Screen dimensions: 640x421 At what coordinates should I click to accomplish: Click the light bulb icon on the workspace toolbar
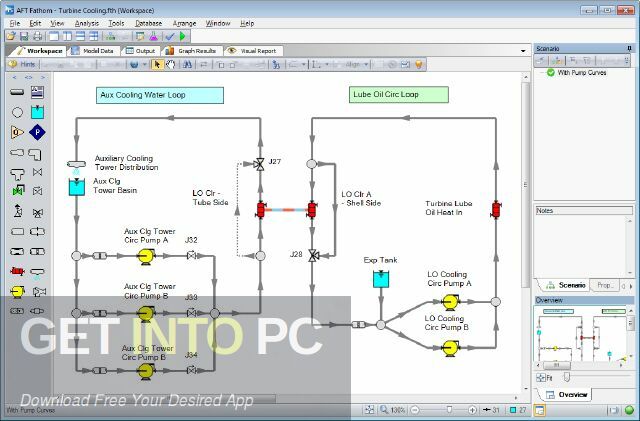point(418,65)
